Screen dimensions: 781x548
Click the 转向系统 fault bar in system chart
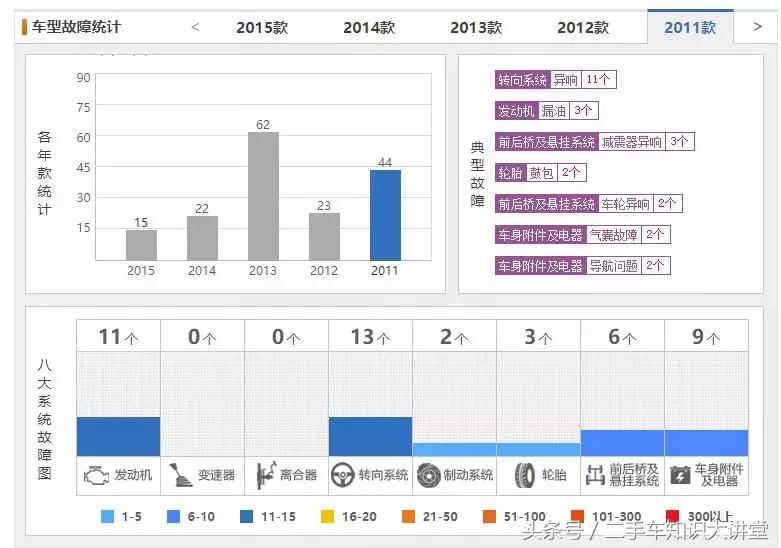click(371, 436)
